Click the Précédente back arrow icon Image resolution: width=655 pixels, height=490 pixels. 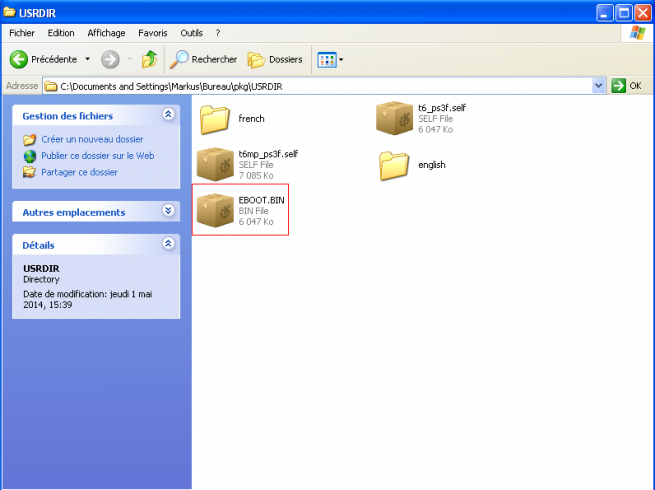tap(18, 60)
